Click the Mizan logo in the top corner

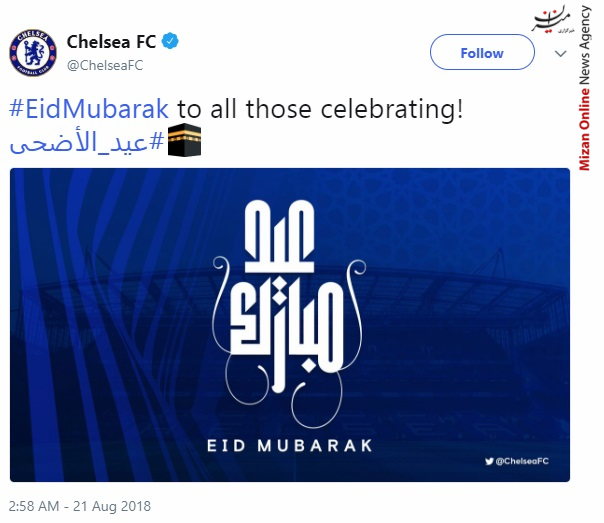click(x=553, y=20)
